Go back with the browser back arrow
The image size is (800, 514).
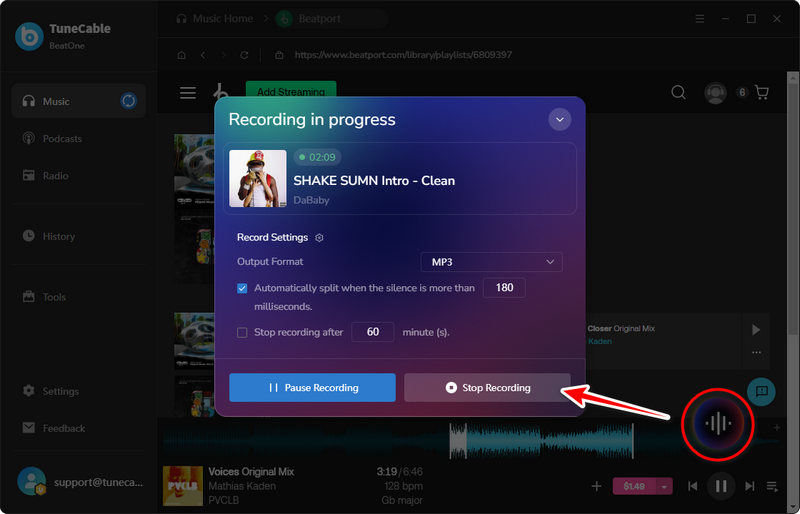203,55
